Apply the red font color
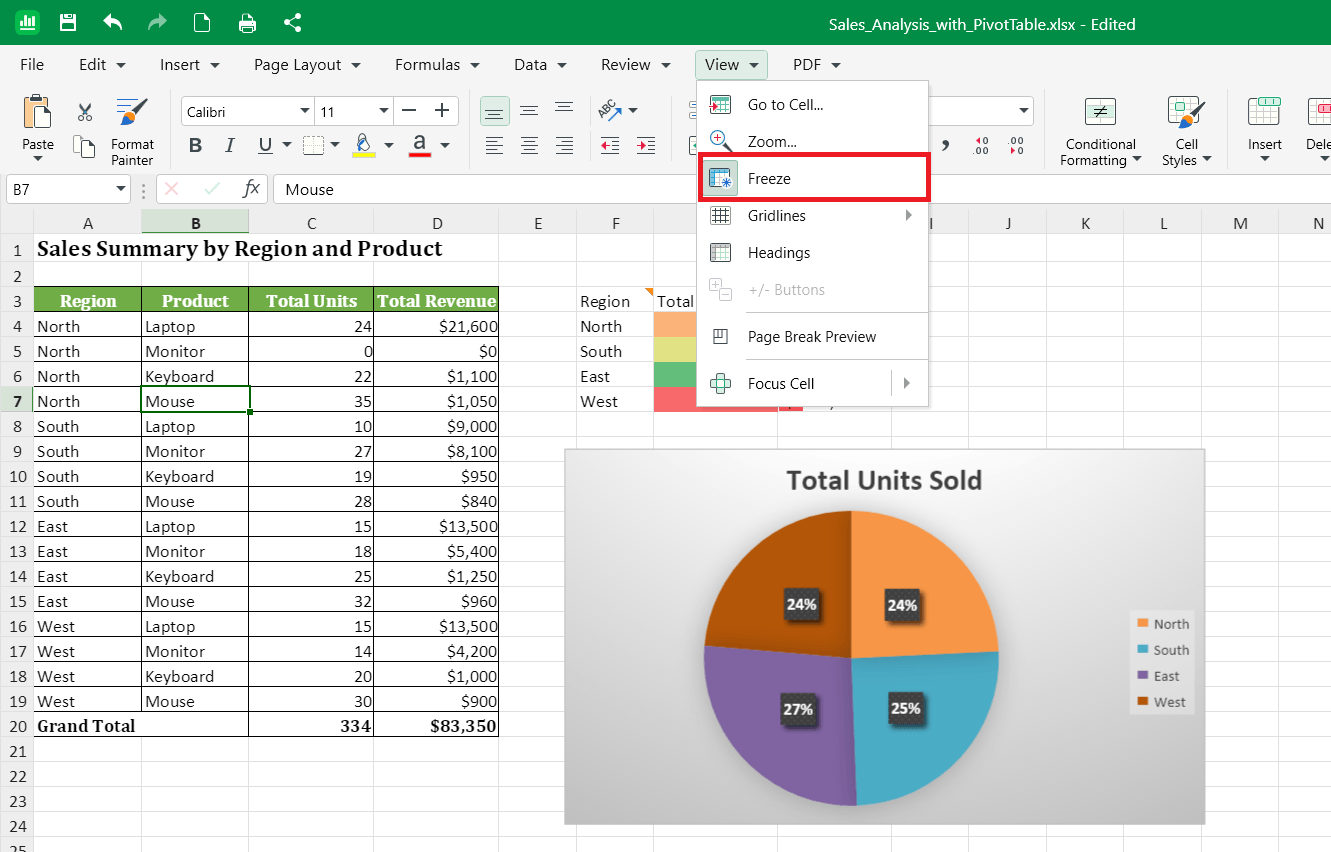Screen dimensions: 1331x852 [x=420, y=146]
